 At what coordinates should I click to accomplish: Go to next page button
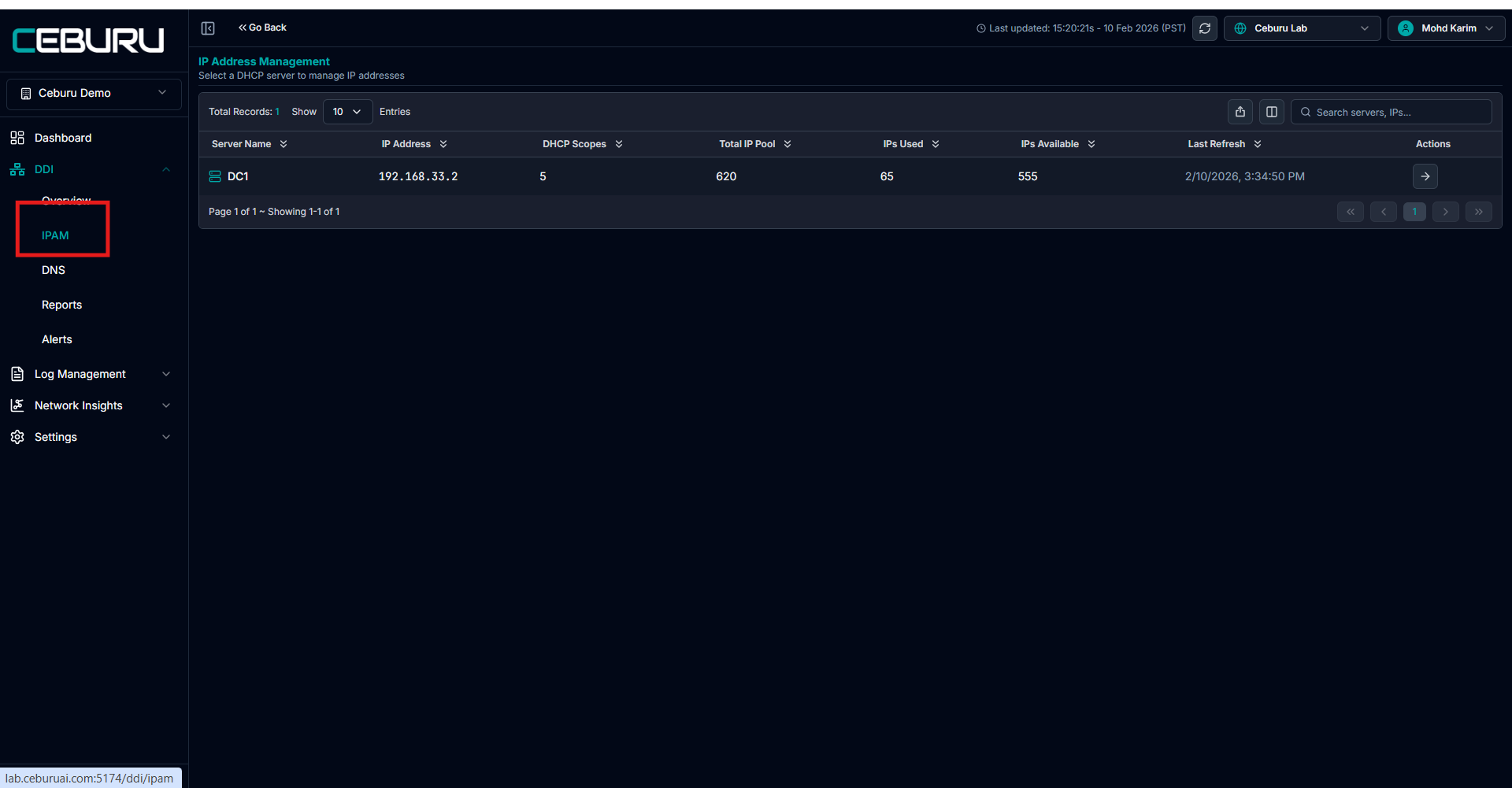(x=1446, y=212)
